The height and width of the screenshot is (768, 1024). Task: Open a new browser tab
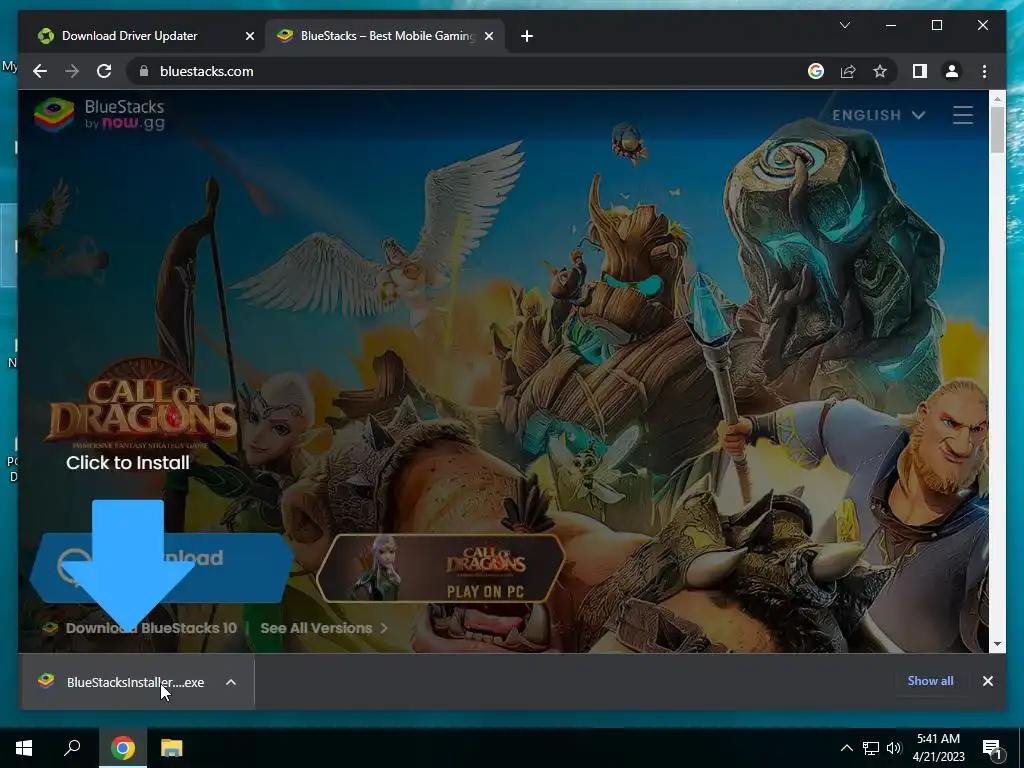527,36
